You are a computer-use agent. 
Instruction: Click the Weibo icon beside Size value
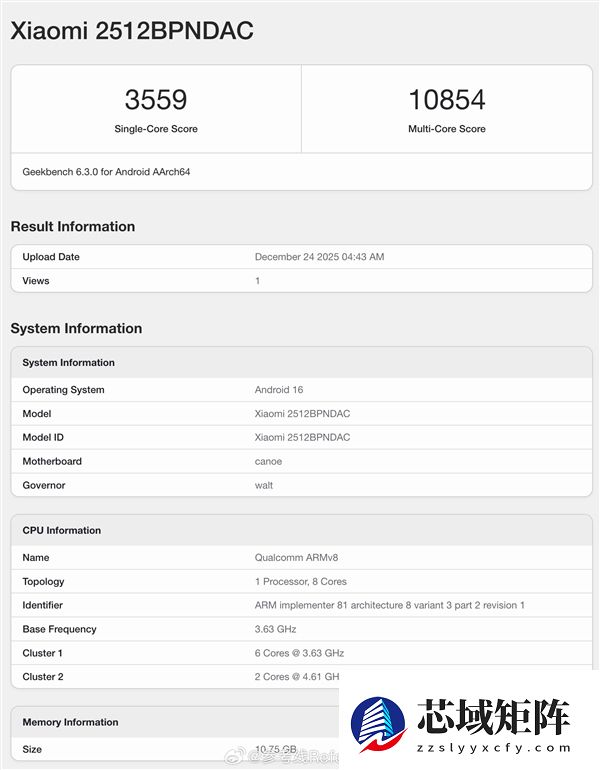click(255, 757)
